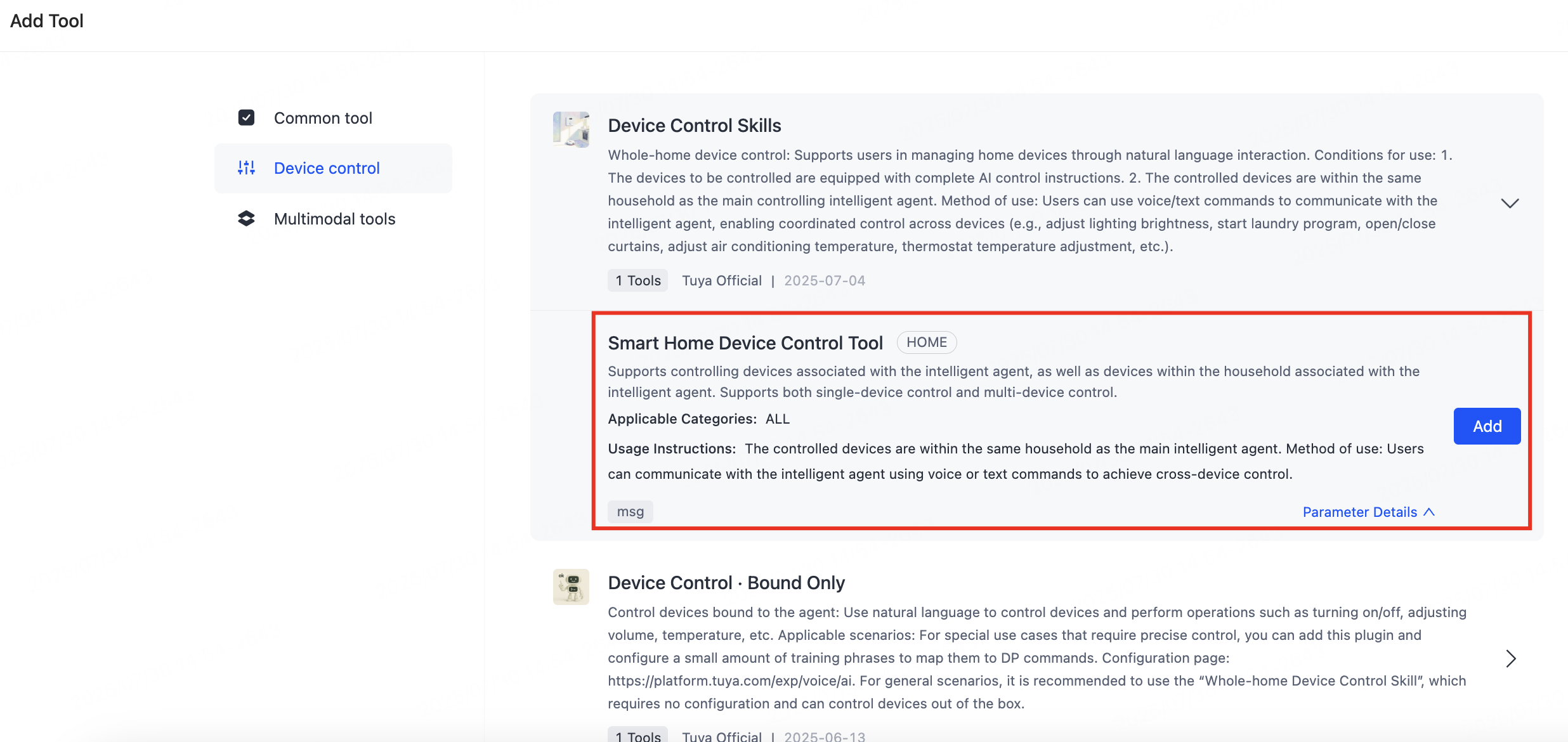Collapse Parameter Details arrow

pos(1429,512)
